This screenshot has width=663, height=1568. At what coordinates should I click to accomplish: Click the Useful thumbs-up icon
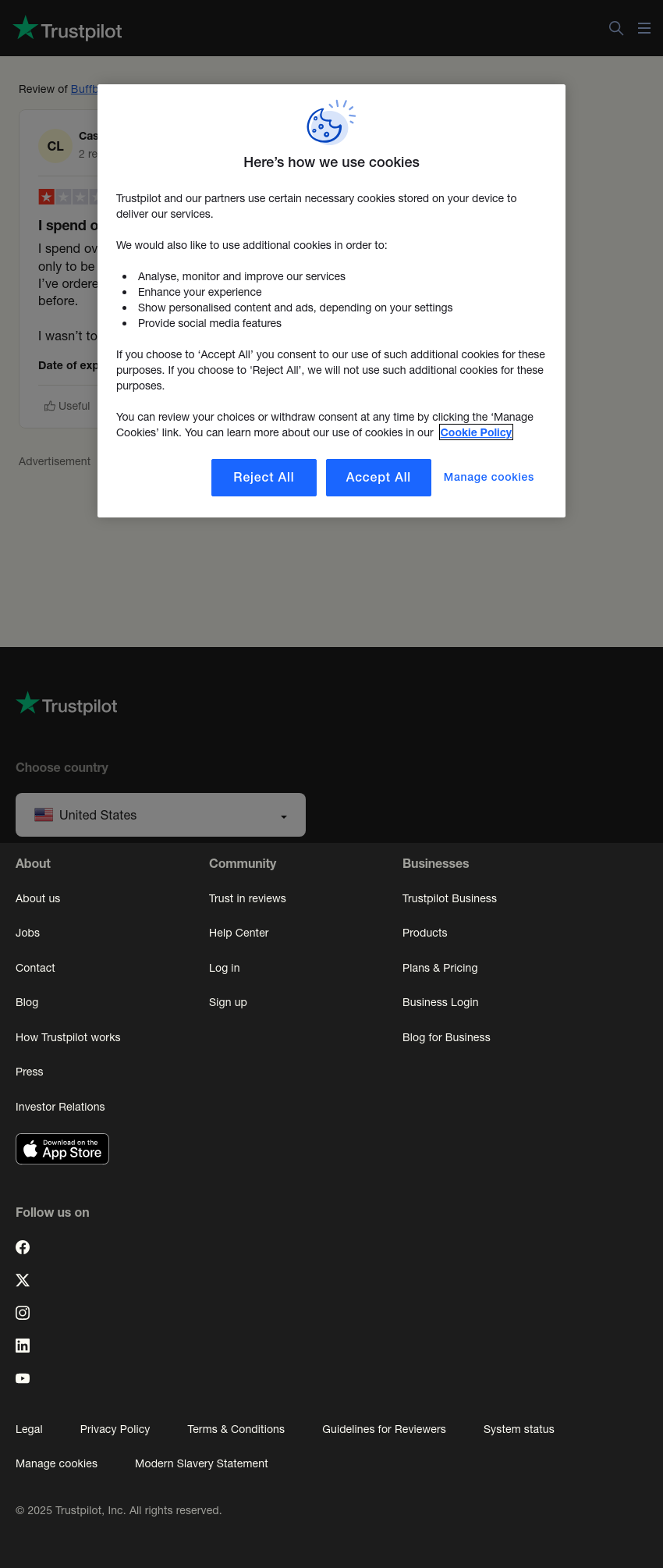click(50, 406)
